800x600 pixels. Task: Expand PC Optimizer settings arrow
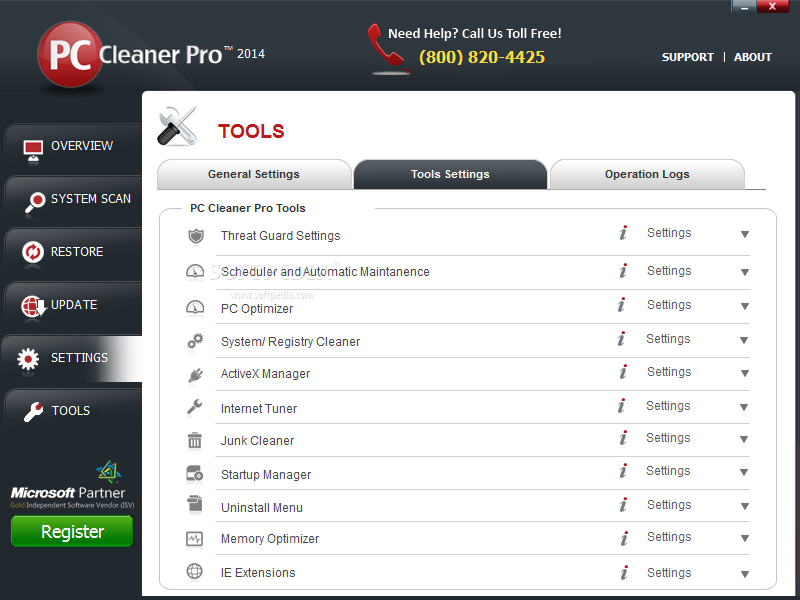click(745, 306)
